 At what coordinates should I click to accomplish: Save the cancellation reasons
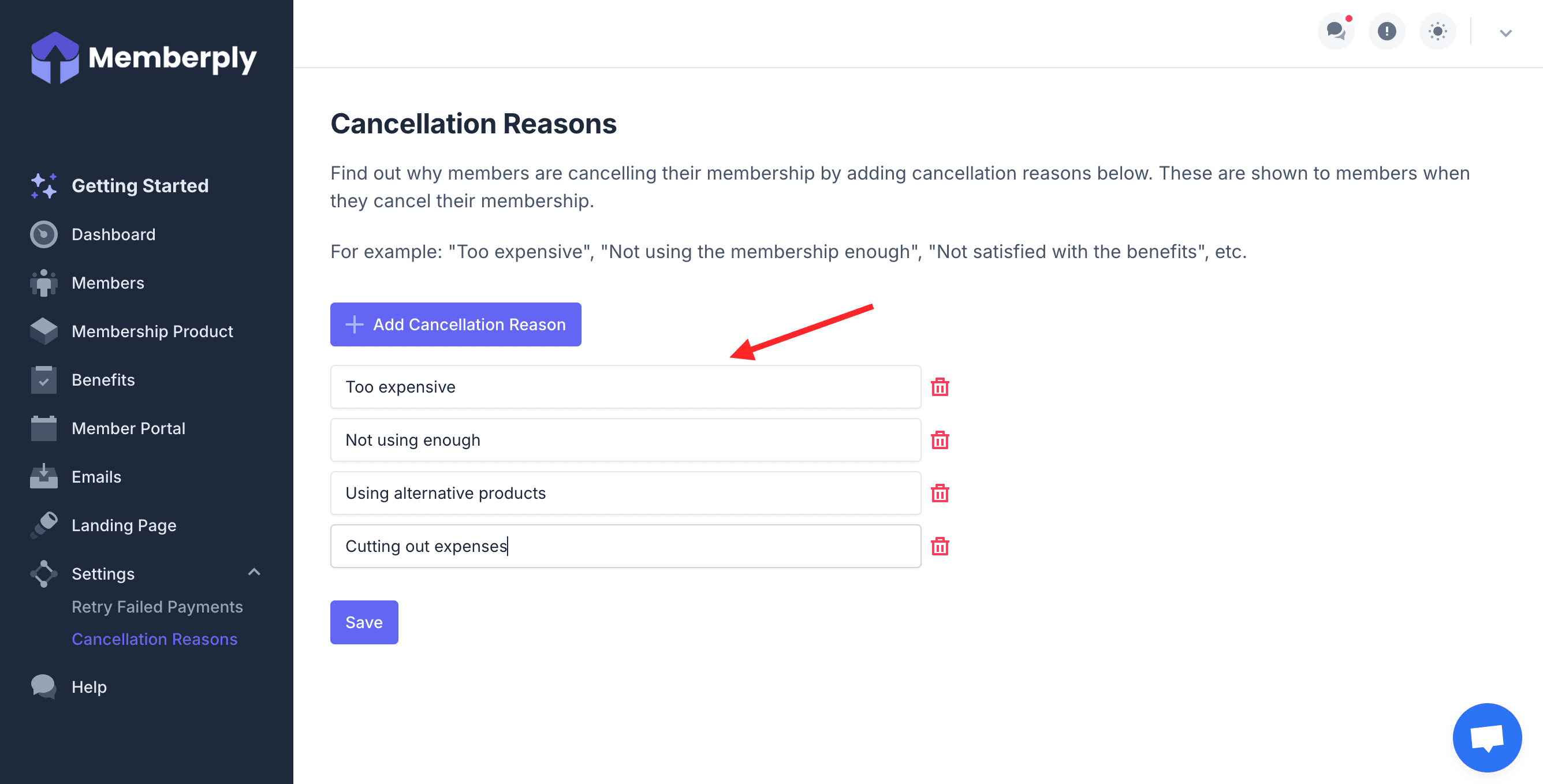click(364, 622)
